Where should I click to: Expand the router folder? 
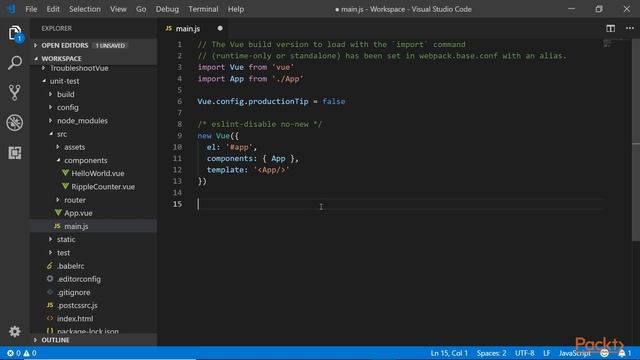click(x=58, y=200)
